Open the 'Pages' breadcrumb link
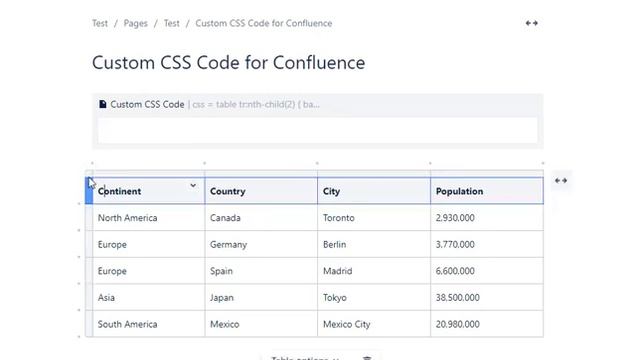 (x=136, y=23)
